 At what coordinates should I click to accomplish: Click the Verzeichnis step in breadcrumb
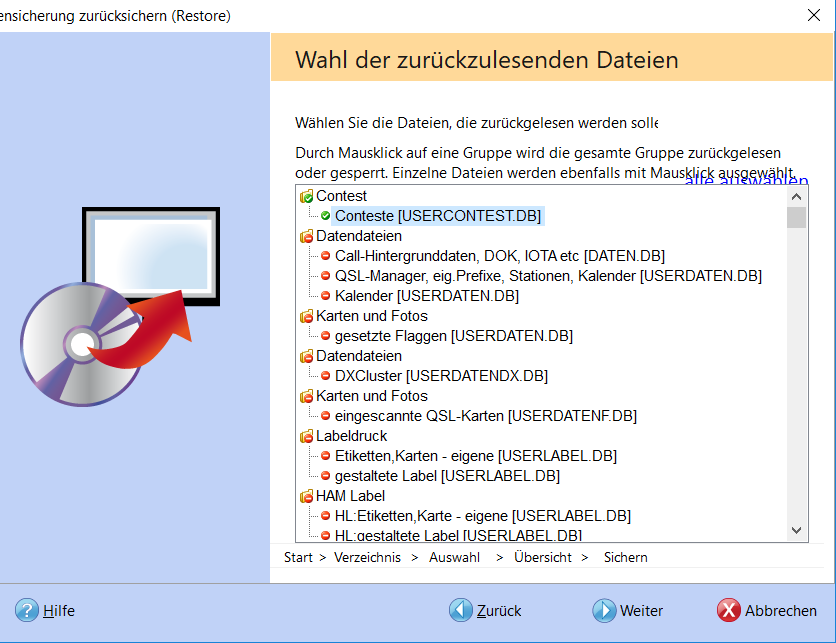pos(367,557)
